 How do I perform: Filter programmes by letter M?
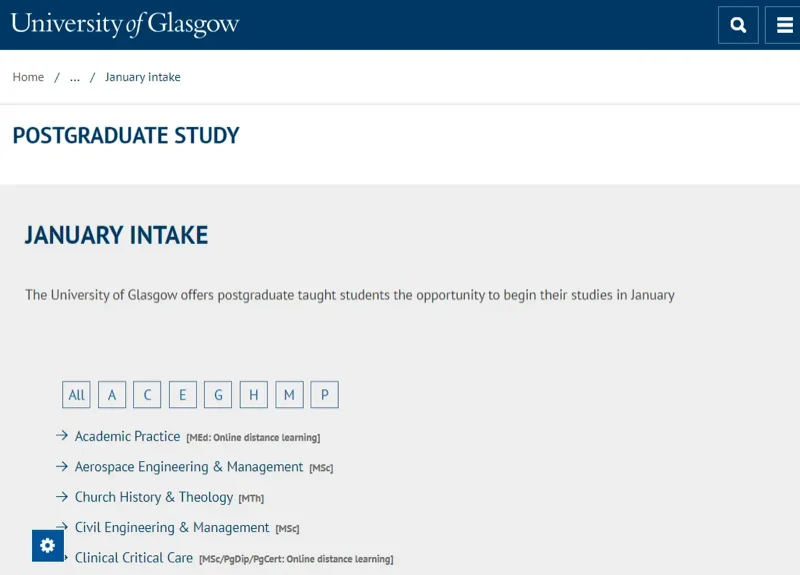click(289, 394)
